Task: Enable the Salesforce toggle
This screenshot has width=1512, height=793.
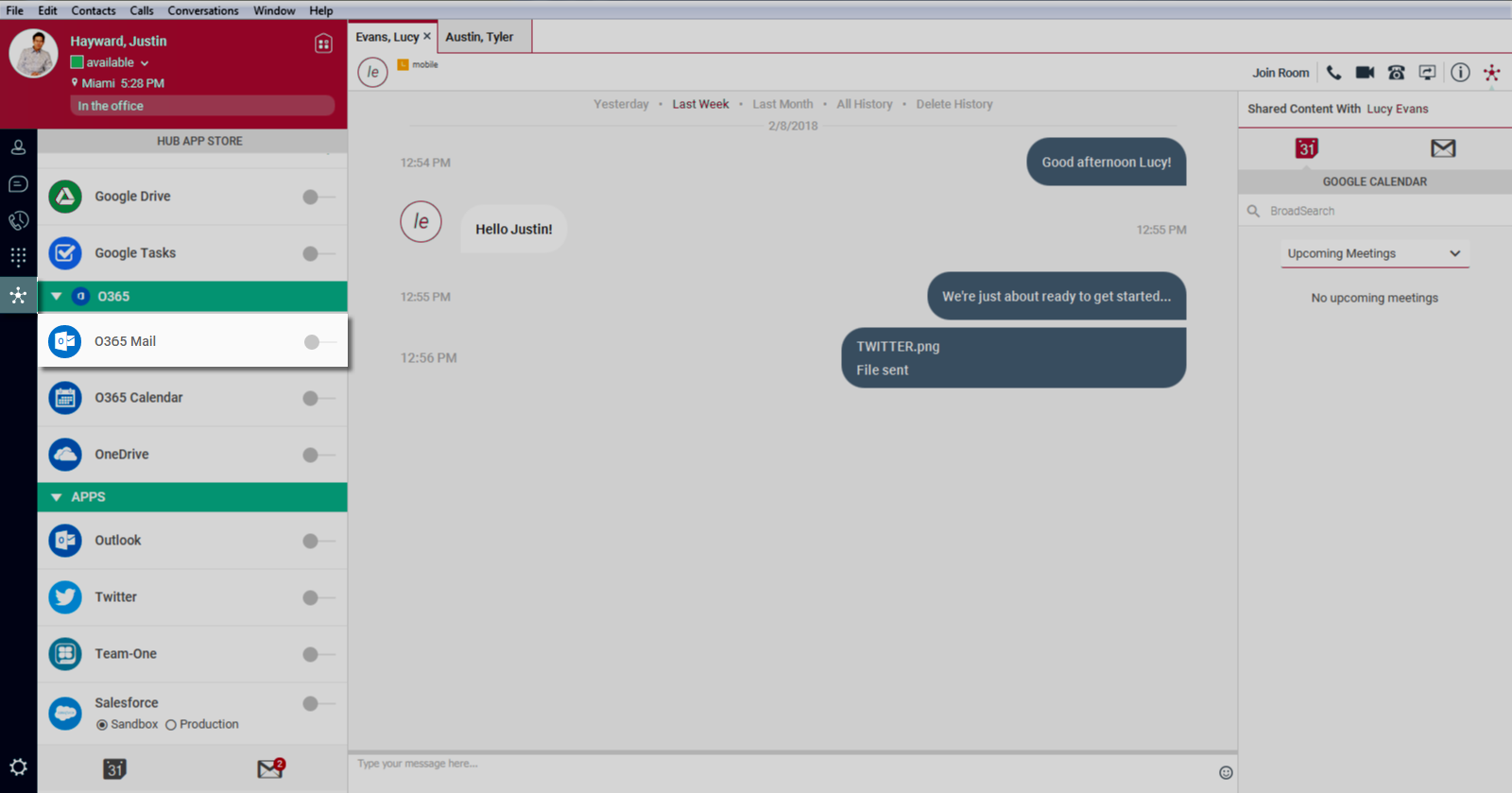Action: point(318,703)
